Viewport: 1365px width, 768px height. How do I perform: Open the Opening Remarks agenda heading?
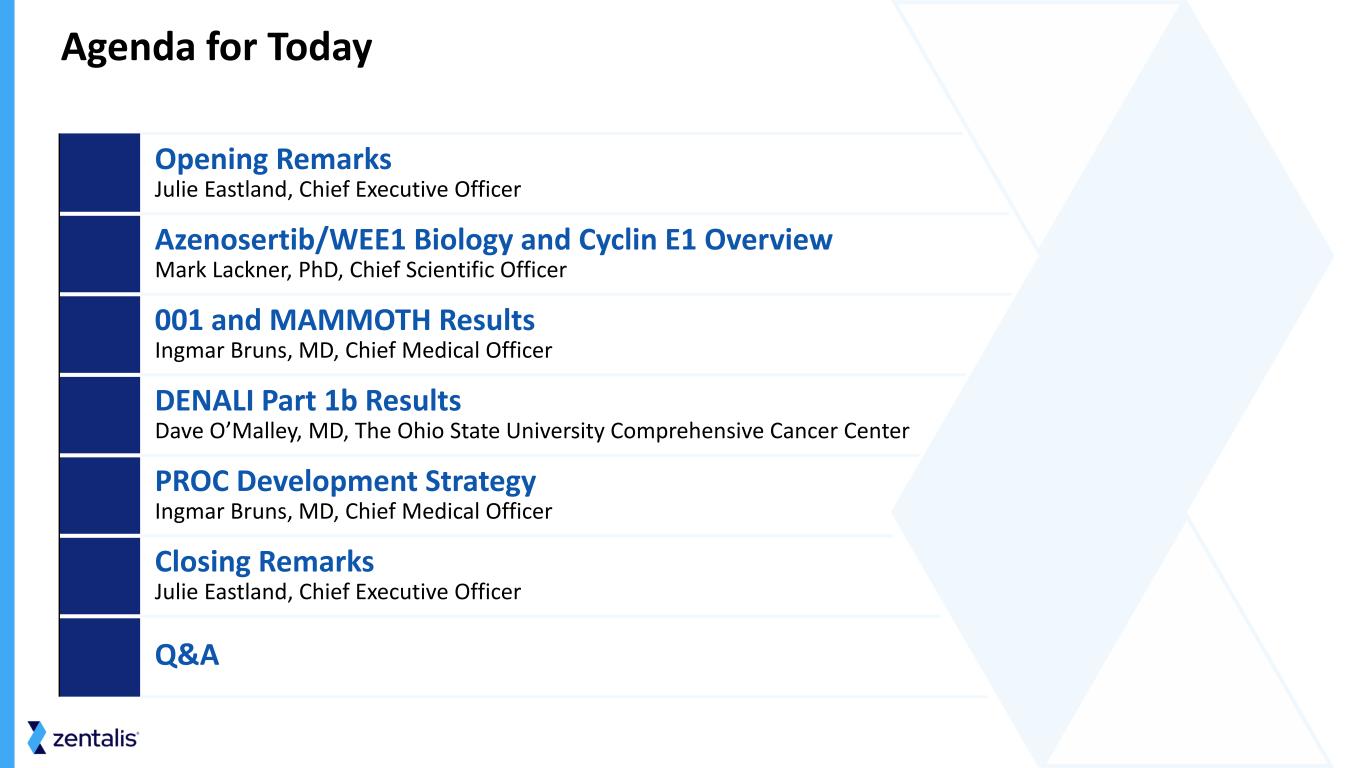273,159
